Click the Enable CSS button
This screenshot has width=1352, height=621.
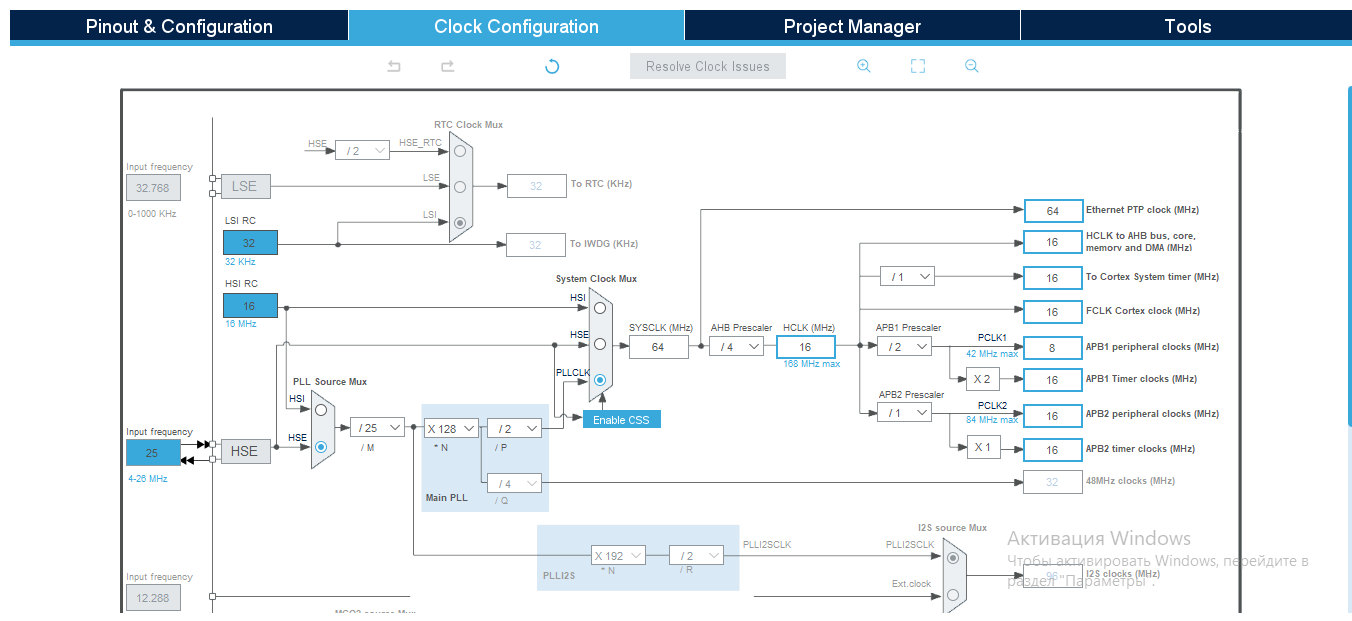tap(621, 419)
